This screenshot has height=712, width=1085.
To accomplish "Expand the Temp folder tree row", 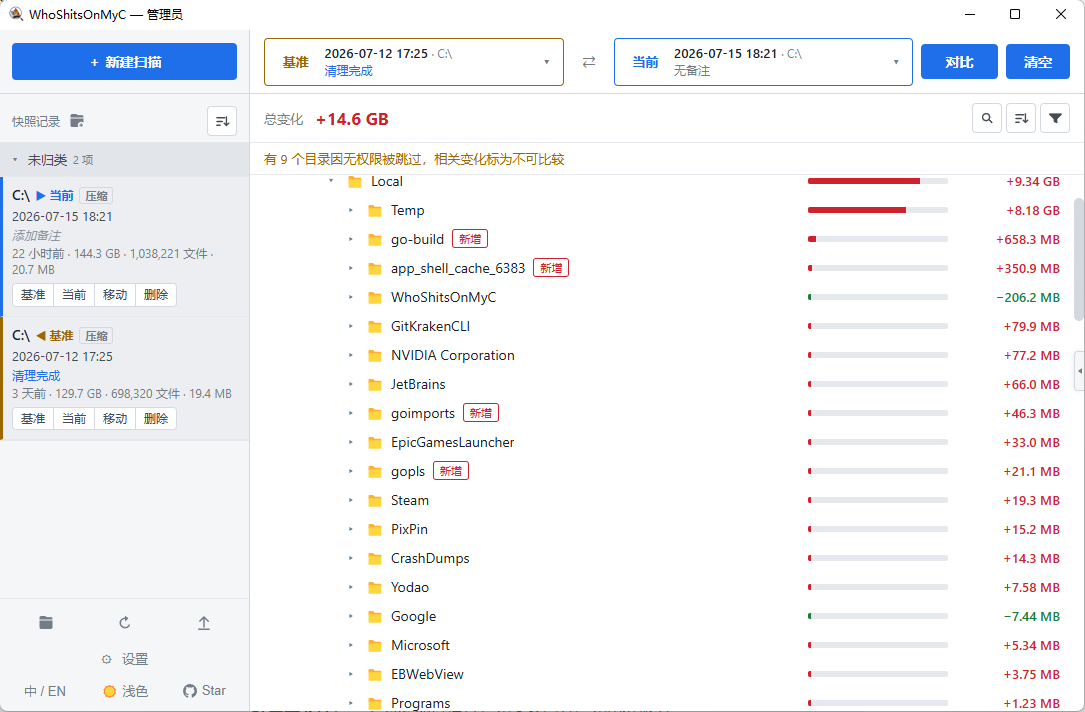I will tap(351, 210).
